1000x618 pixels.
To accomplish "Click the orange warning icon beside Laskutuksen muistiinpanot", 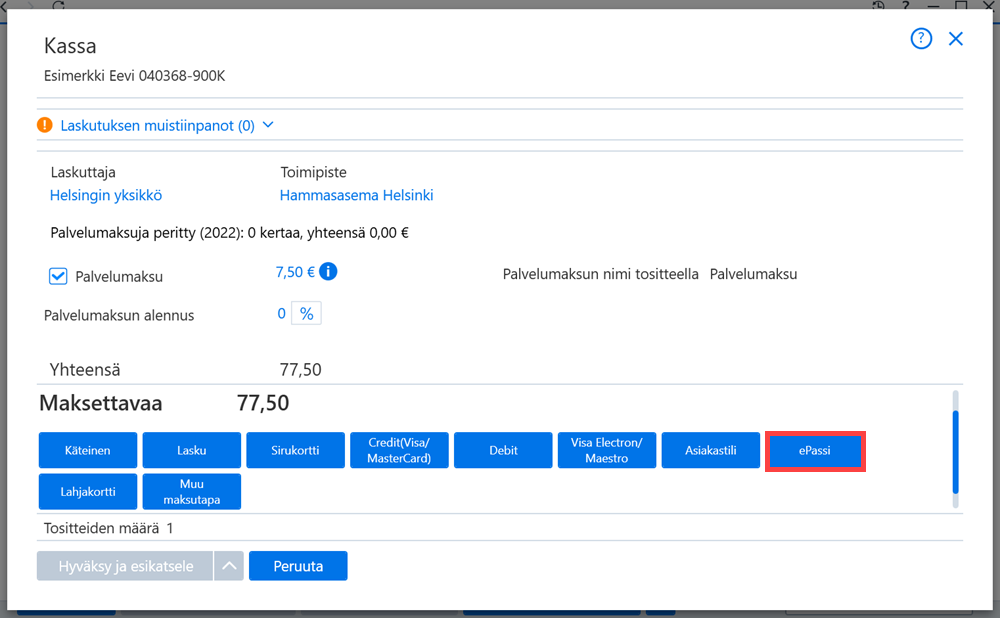I will pyautogui.click(x=45, y=125).
